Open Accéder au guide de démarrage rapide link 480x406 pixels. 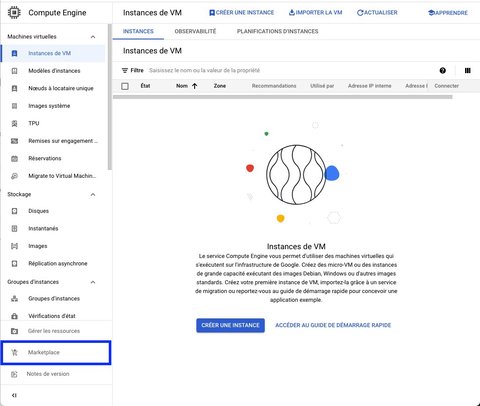tap(333, 325)
